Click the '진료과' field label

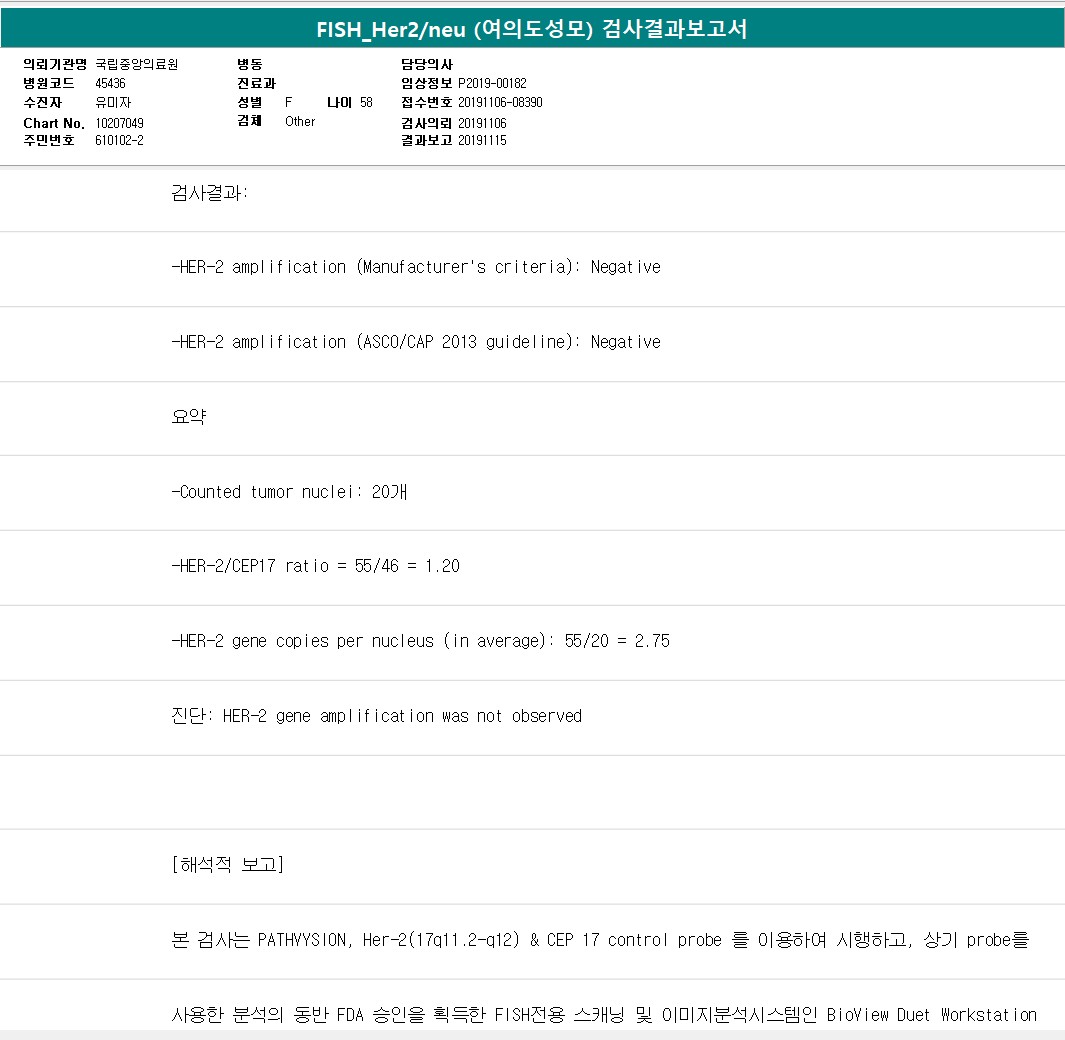(256, 83)
